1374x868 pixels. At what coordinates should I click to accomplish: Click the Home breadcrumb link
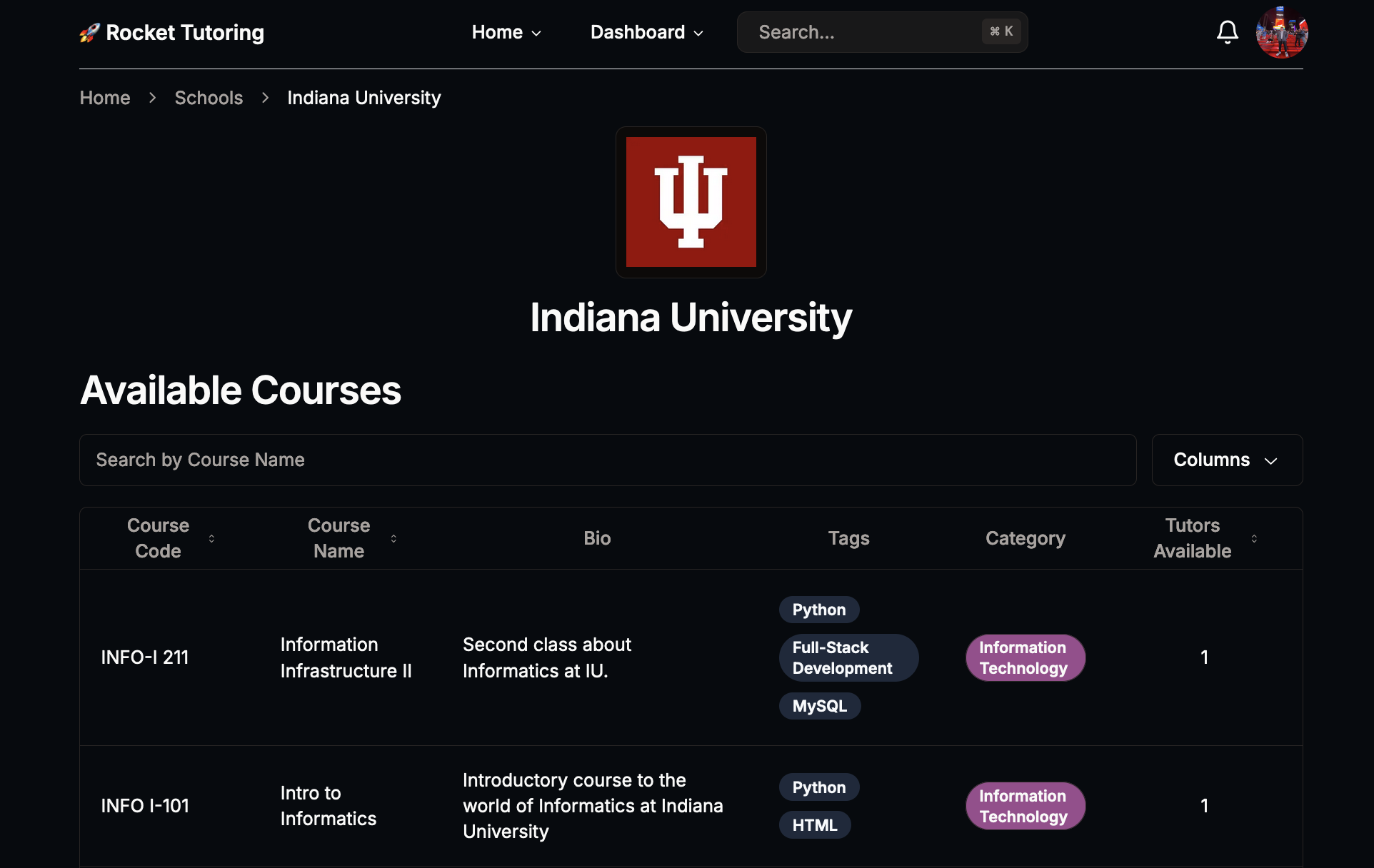[x=104, y=98]
